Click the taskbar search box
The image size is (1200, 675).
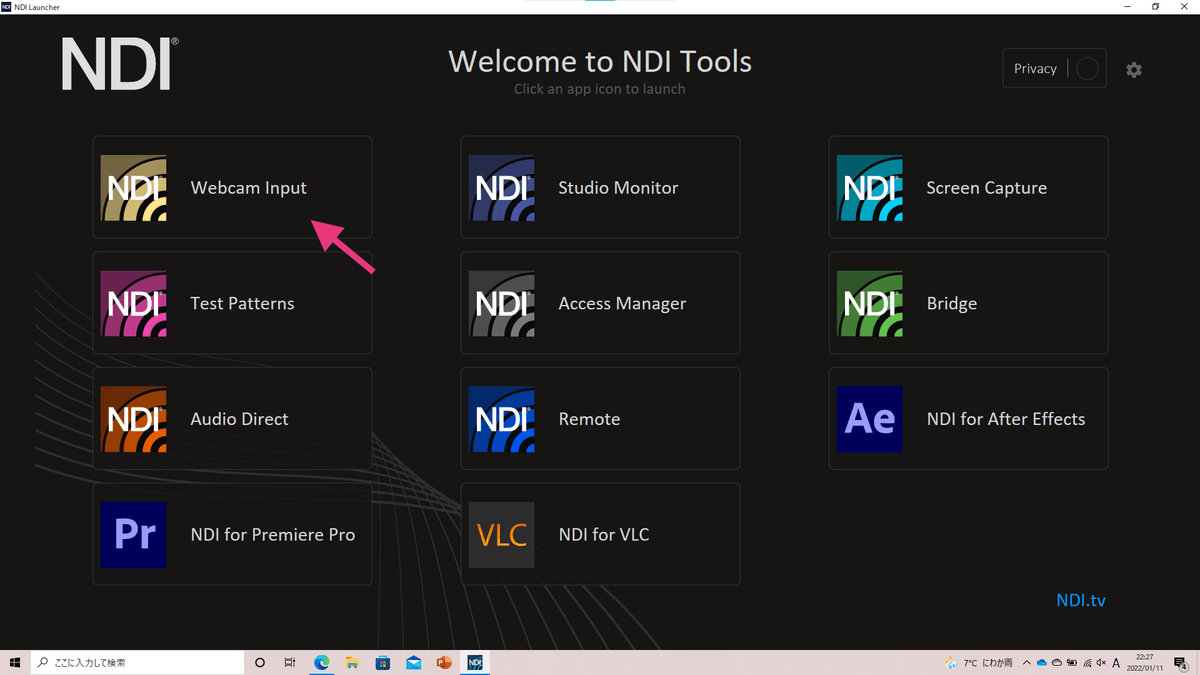(138, 662)
